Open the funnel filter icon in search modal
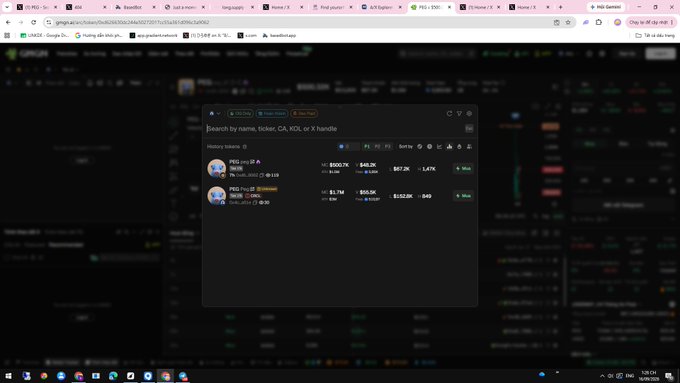 [x=459, y=114]
